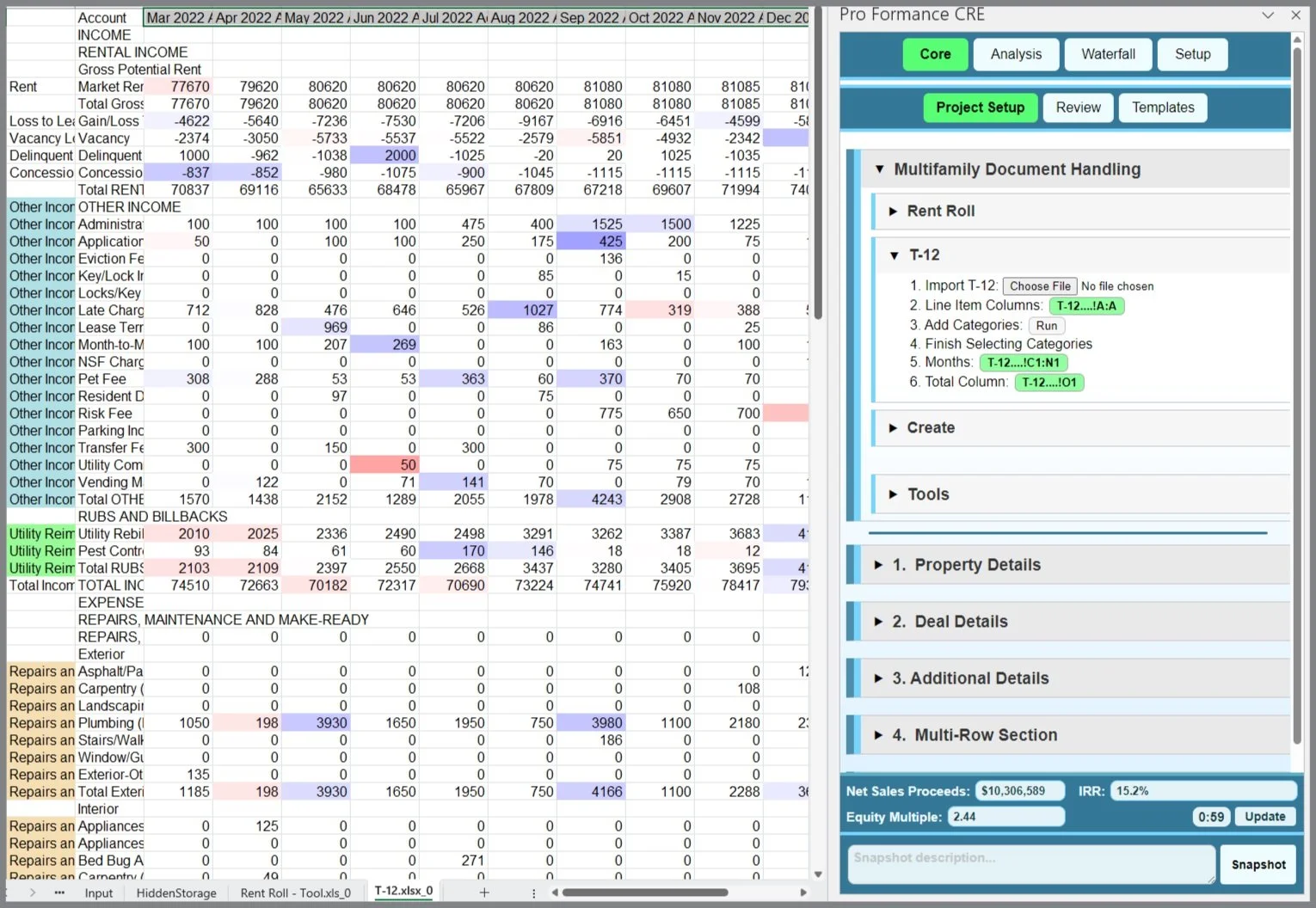Open the Review section
This screenshot has height=908, width=1316.
1078,107
